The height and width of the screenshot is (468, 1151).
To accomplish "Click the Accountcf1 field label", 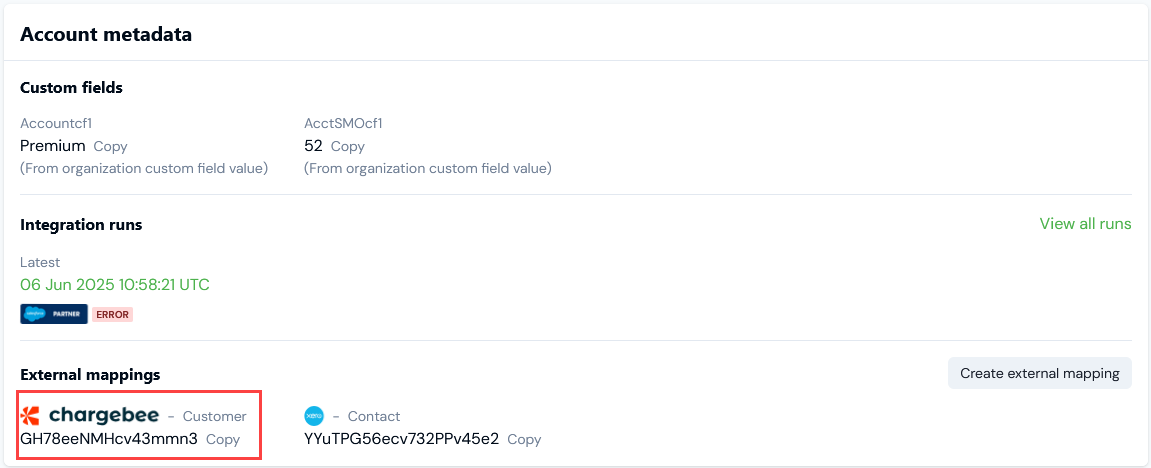I will pos(56,124).
